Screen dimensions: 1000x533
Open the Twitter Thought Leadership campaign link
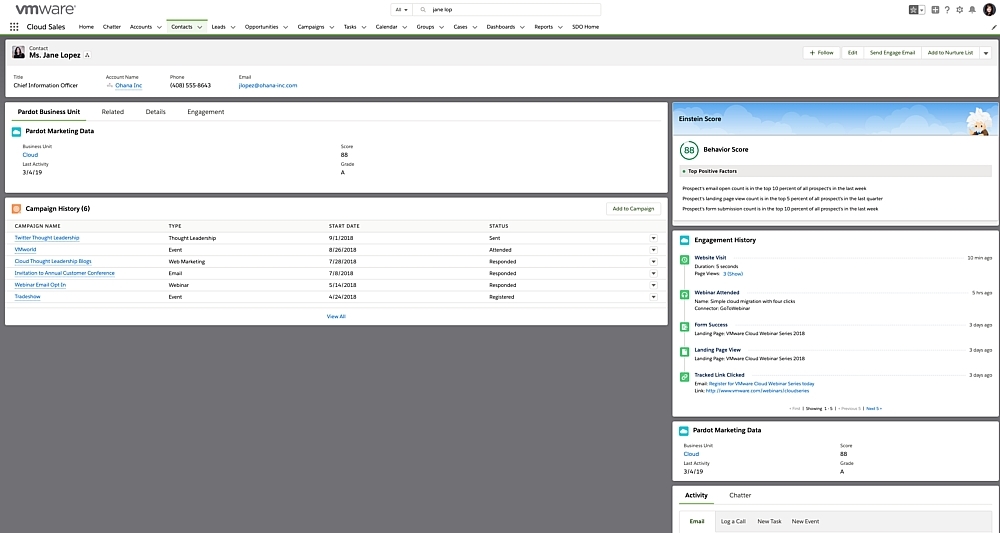point(47,238)
